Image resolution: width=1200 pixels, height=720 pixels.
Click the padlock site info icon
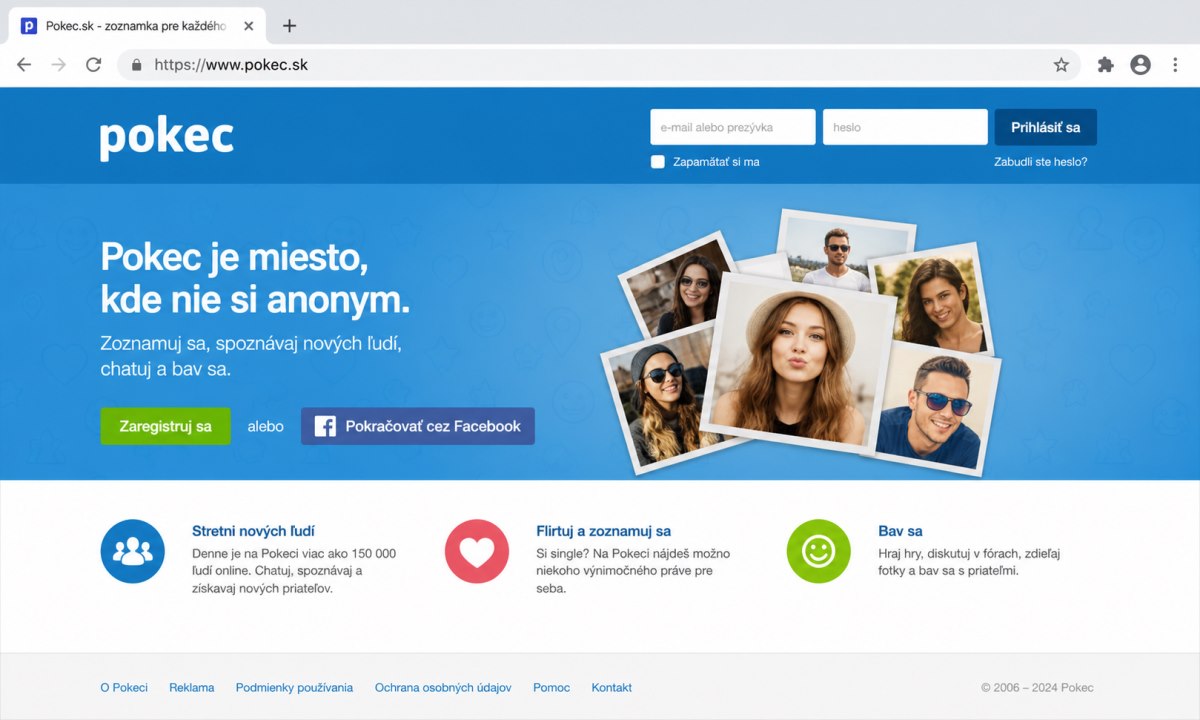(x=137, y=65)
